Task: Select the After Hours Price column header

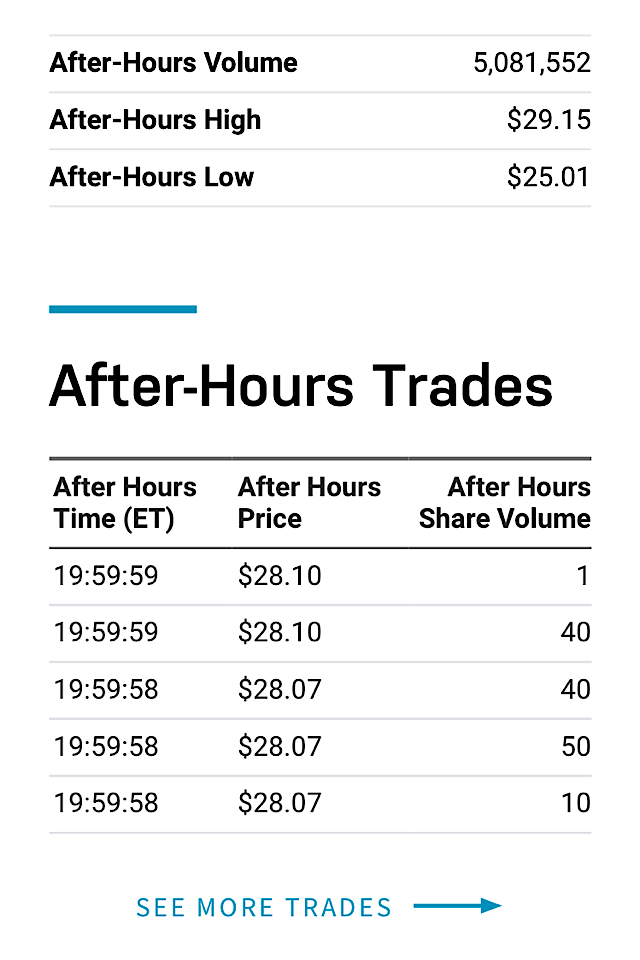Action: (309, 503)
